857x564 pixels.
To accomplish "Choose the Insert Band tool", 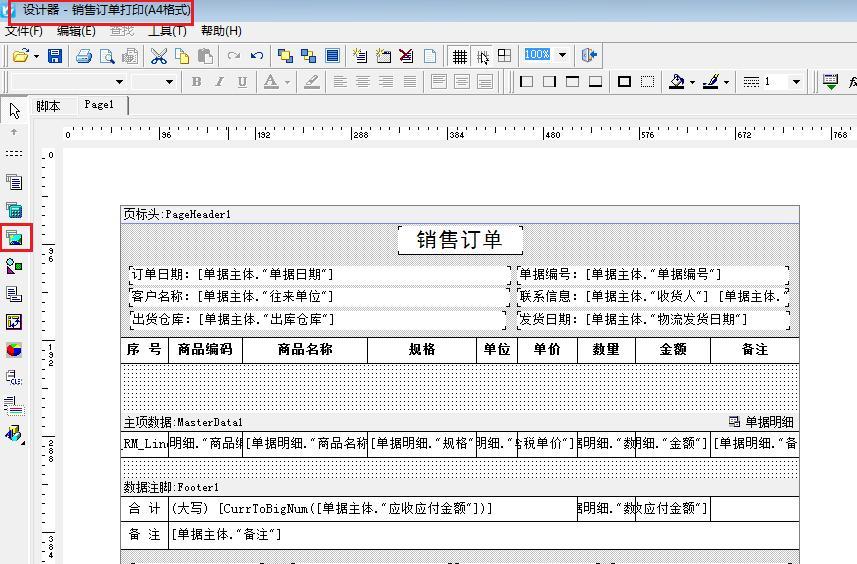I will coord(14,154).
